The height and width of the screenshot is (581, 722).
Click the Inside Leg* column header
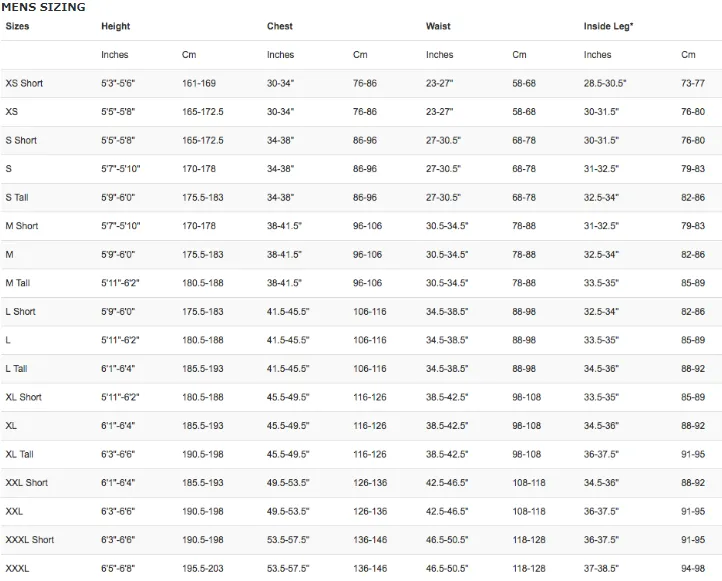pyautogui.click(x=608, y=26)
